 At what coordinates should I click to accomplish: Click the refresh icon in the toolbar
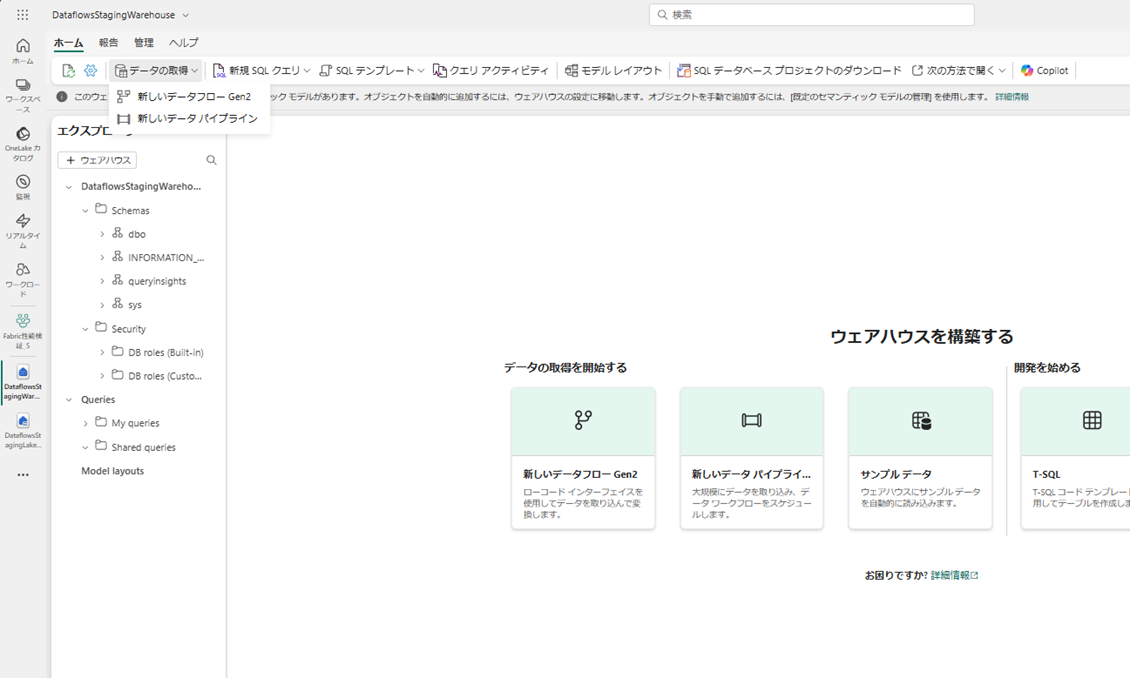pos(68,71)
